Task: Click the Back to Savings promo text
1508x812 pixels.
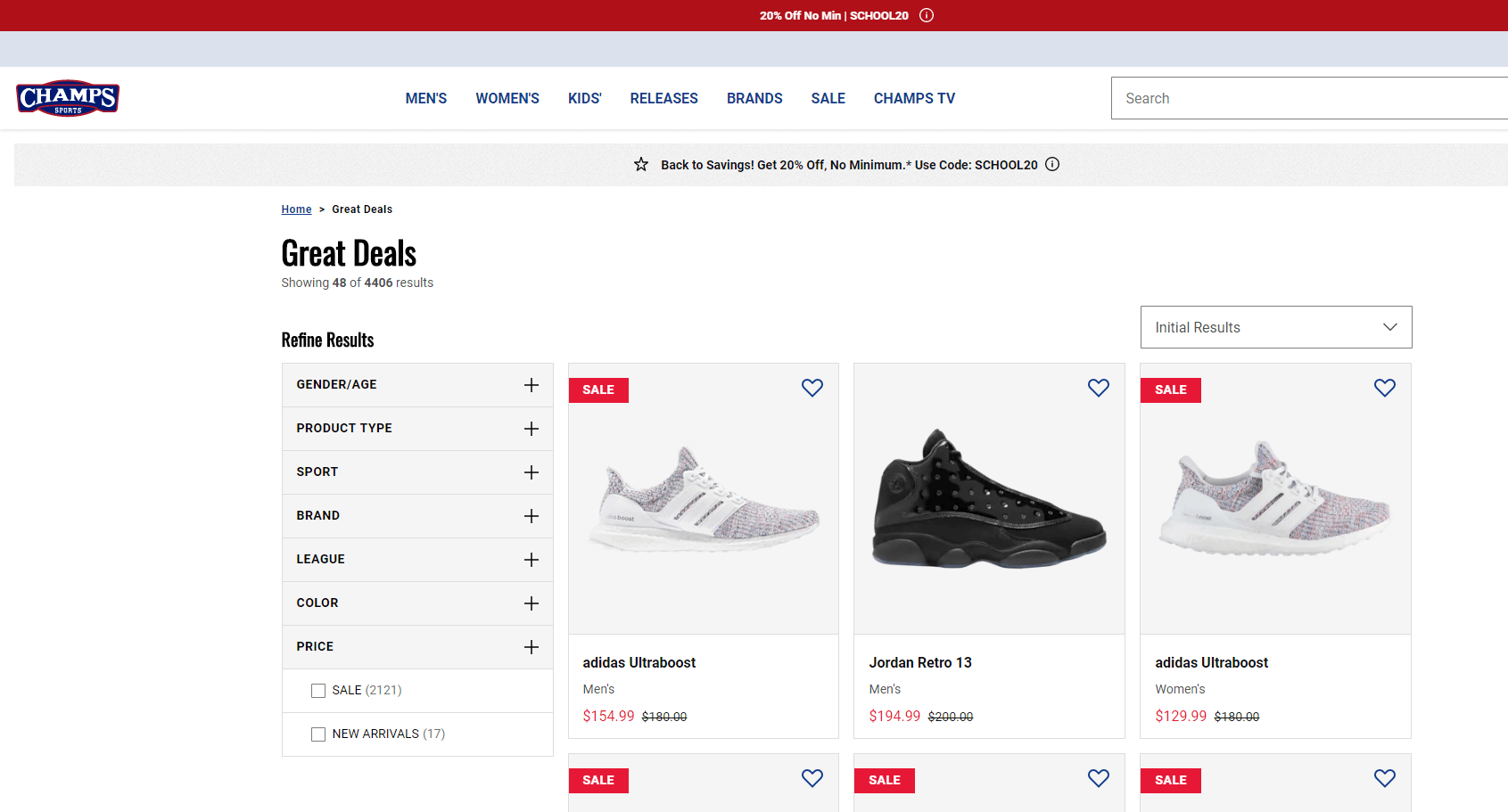Action: [x=849, y=165]
